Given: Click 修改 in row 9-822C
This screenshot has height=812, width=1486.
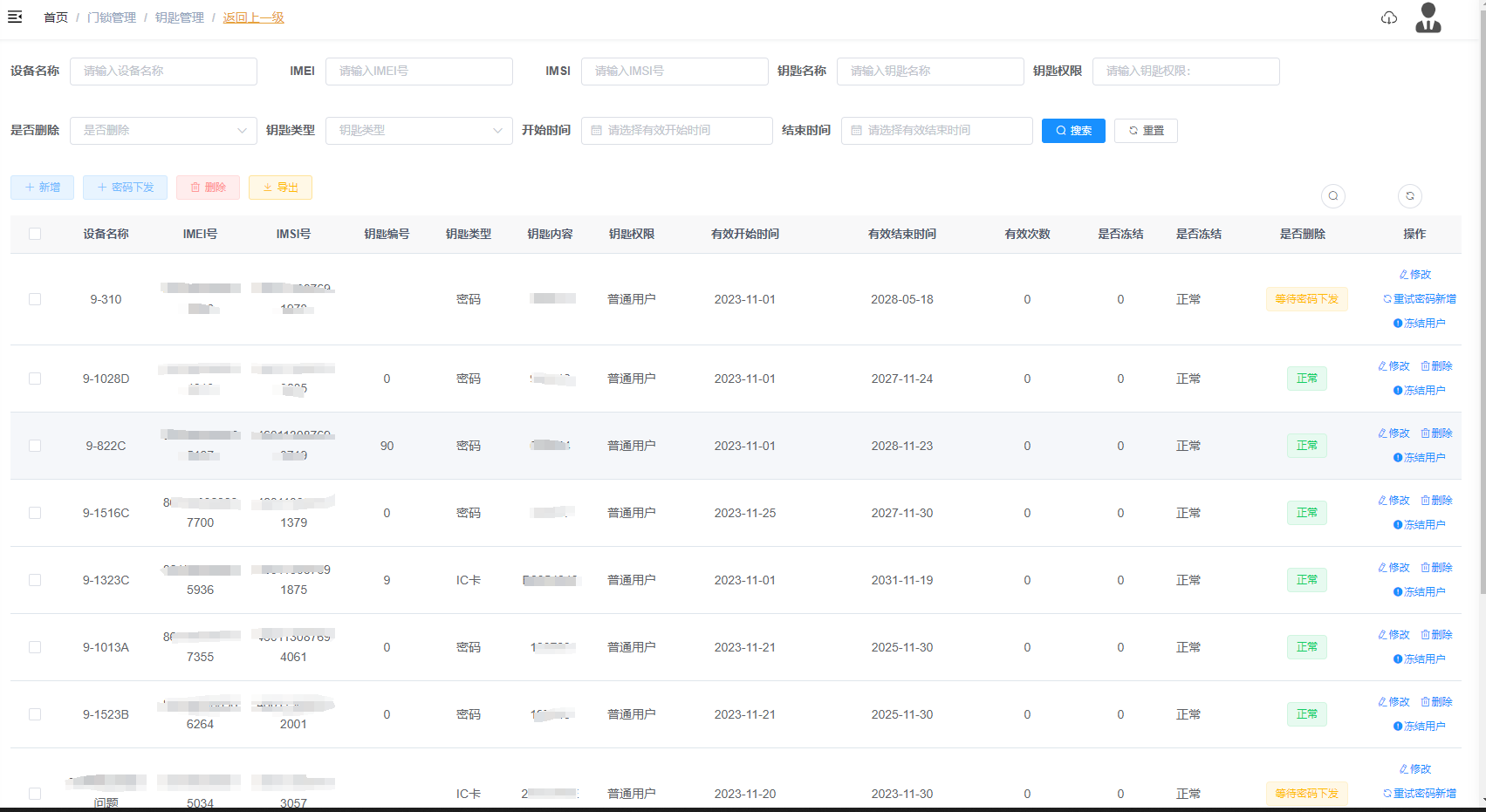Looking at the screenshot, I should 1394,433.
